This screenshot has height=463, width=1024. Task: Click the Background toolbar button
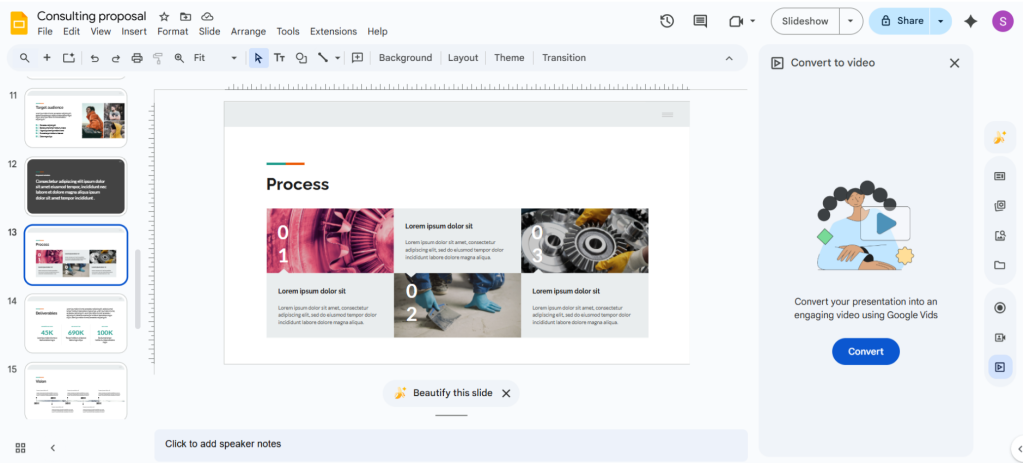pyautogui.click(x=406, y=58)
